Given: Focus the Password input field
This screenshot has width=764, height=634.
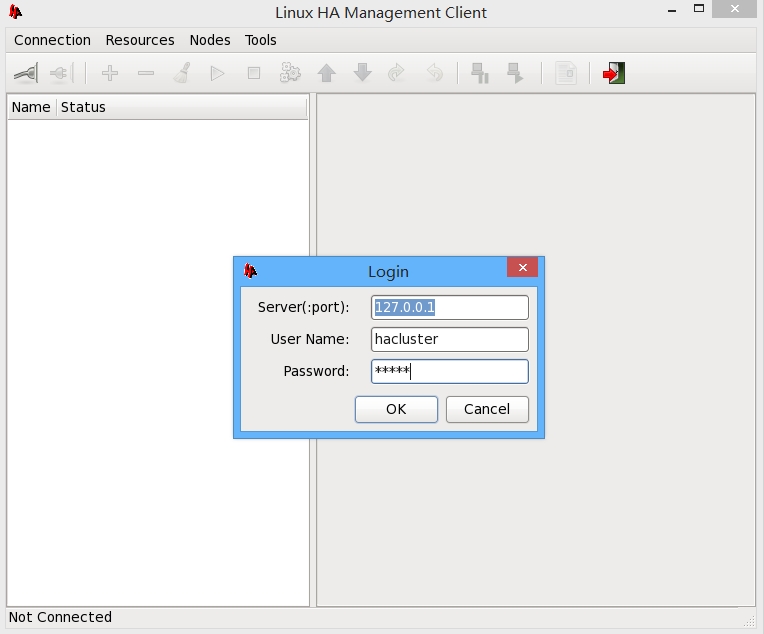Looking at the screenshot, I should coord(450,371).
